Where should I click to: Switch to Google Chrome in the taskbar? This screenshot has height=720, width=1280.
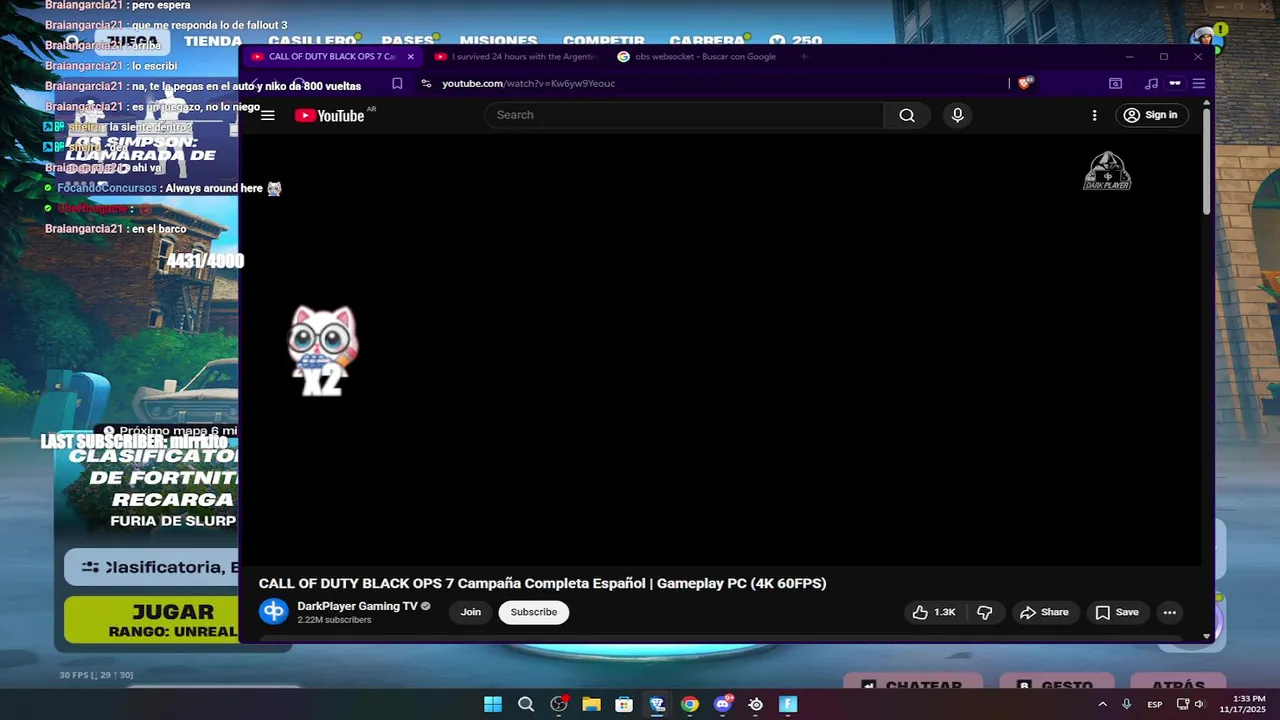point(690,704)
